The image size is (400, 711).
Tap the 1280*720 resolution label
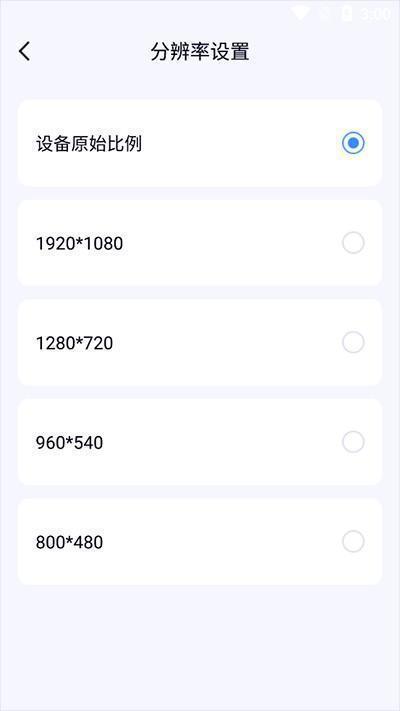coord(74,343)
